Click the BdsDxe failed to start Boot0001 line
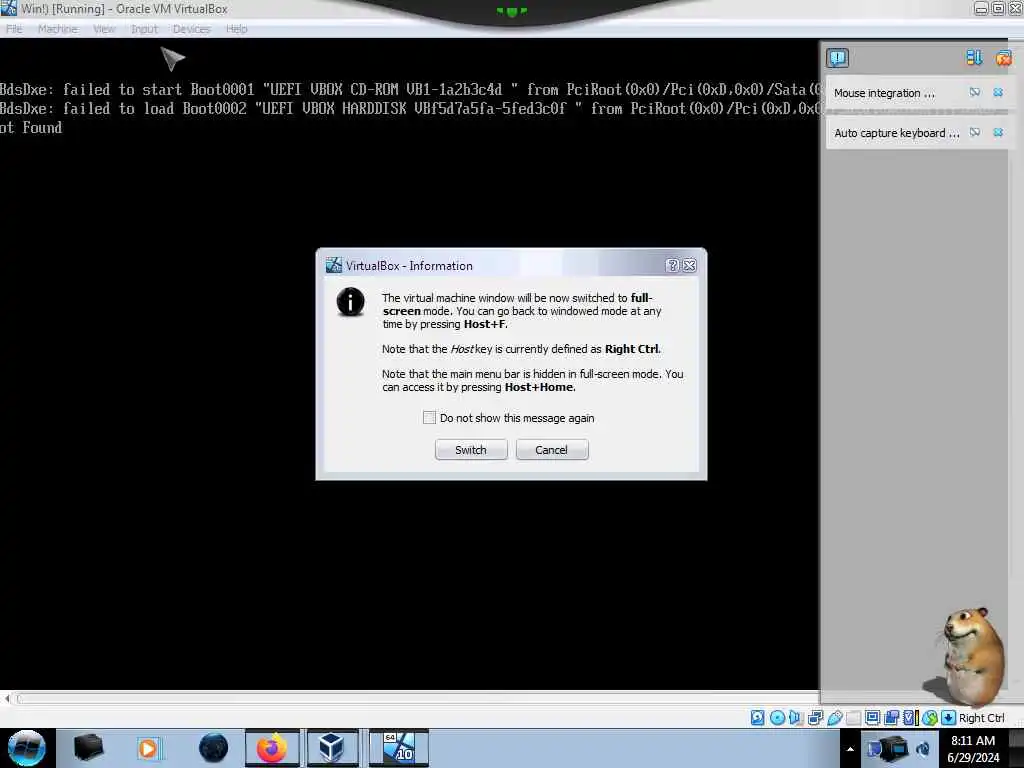 (409, 89)
